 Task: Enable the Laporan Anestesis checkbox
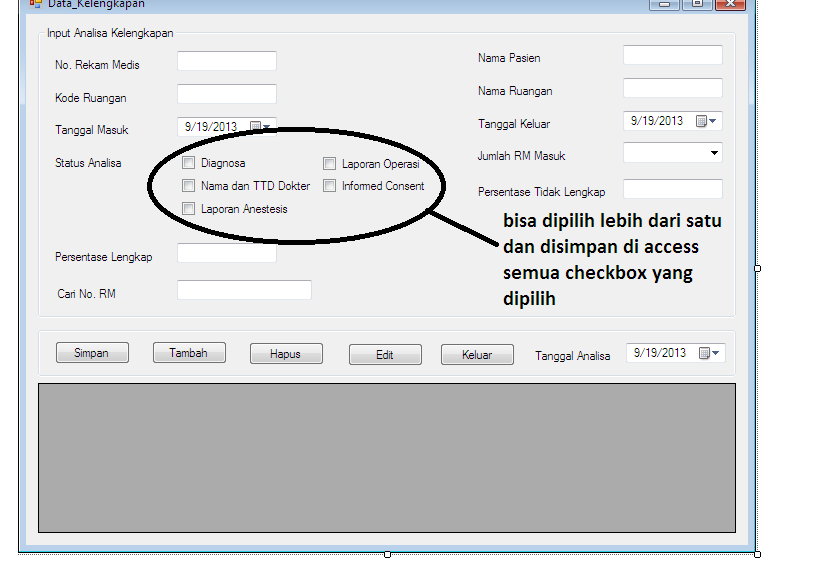189,208
